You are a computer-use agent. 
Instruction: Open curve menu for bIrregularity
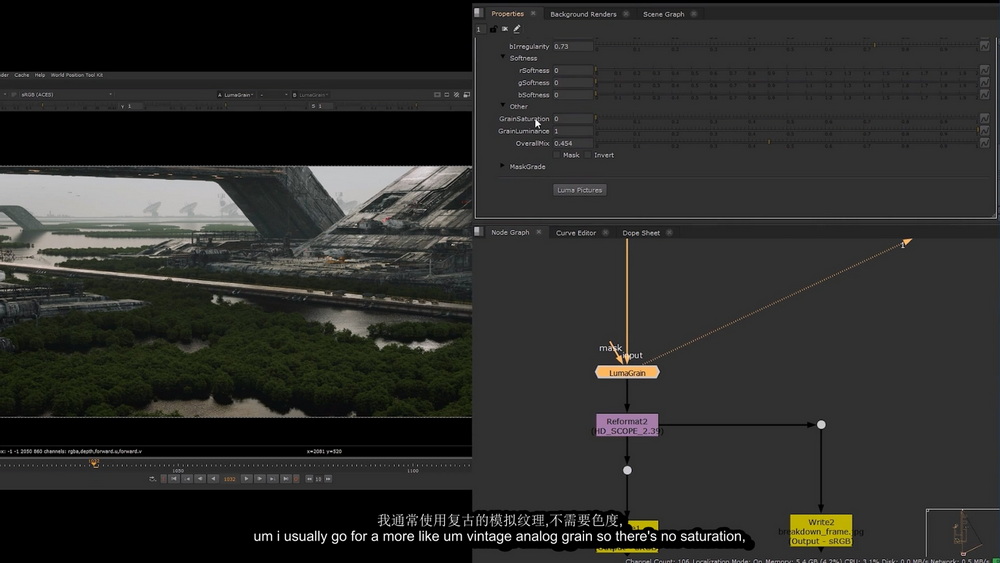click(x=984, y=46)
